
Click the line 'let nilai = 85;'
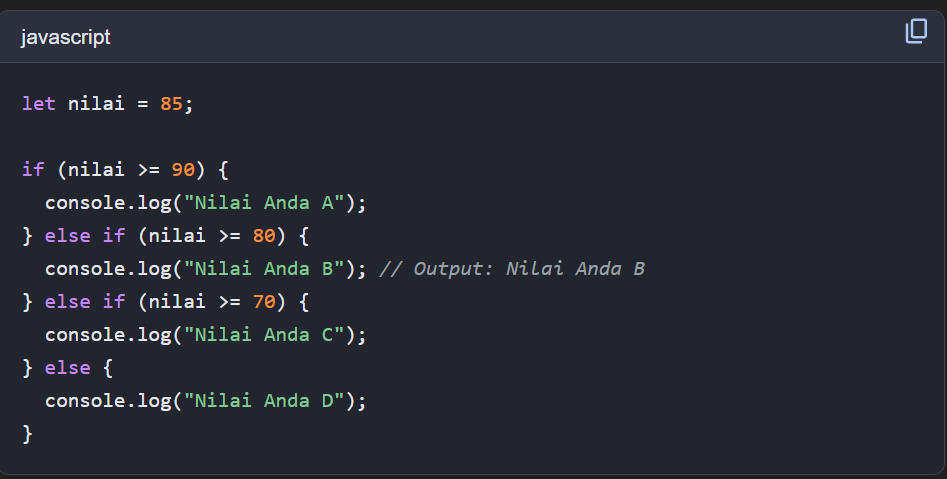coord(108,104)
